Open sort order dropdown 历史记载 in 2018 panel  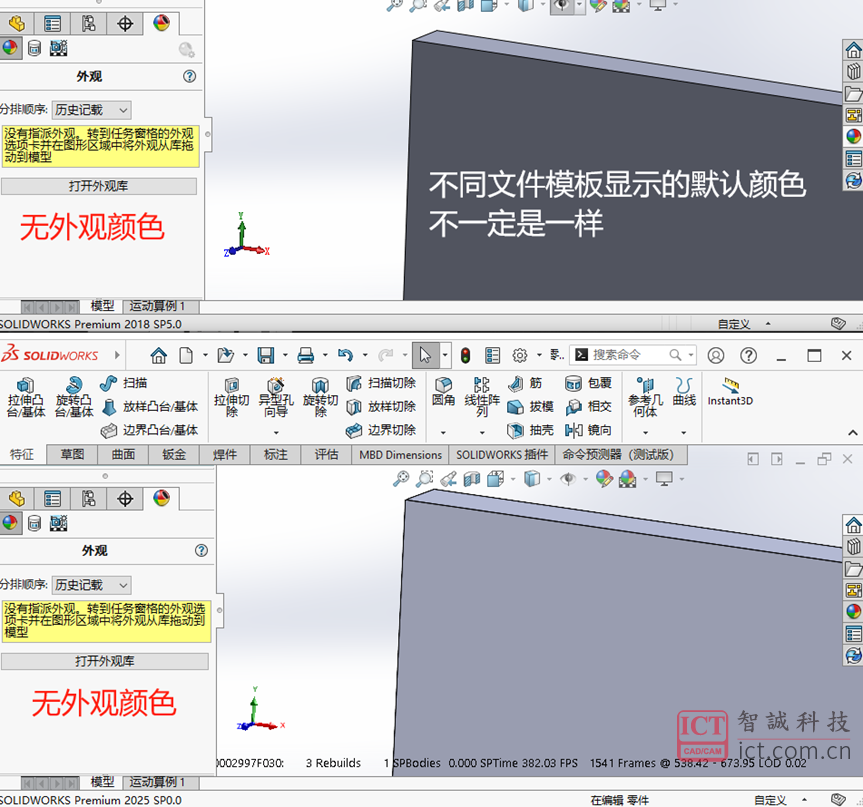[92, 110]
